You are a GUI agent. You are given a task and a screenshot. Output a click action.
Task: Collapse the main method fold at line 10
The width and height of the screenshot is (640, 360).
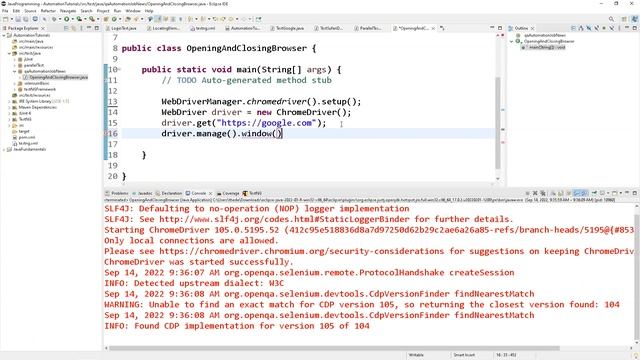pos(120,69)
